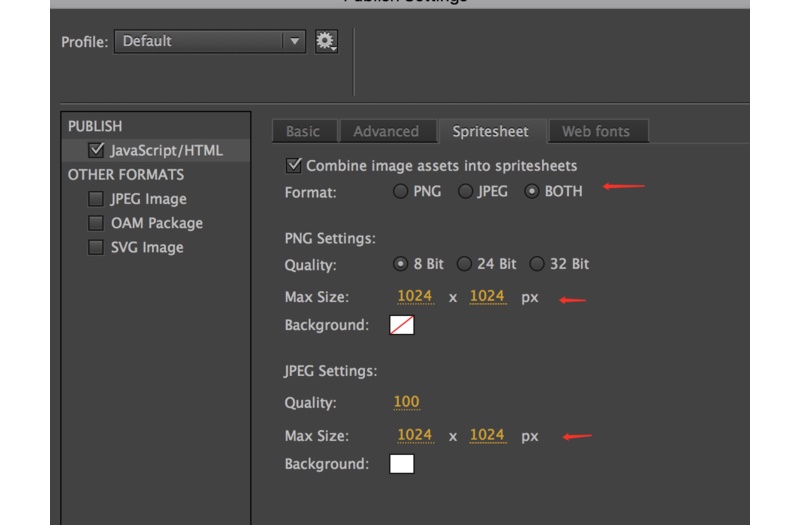This screenshot has height=525, width=800.
Task: Toggle the JavaScript/HTML publish checkbox
Action: [x=96, y=151]
